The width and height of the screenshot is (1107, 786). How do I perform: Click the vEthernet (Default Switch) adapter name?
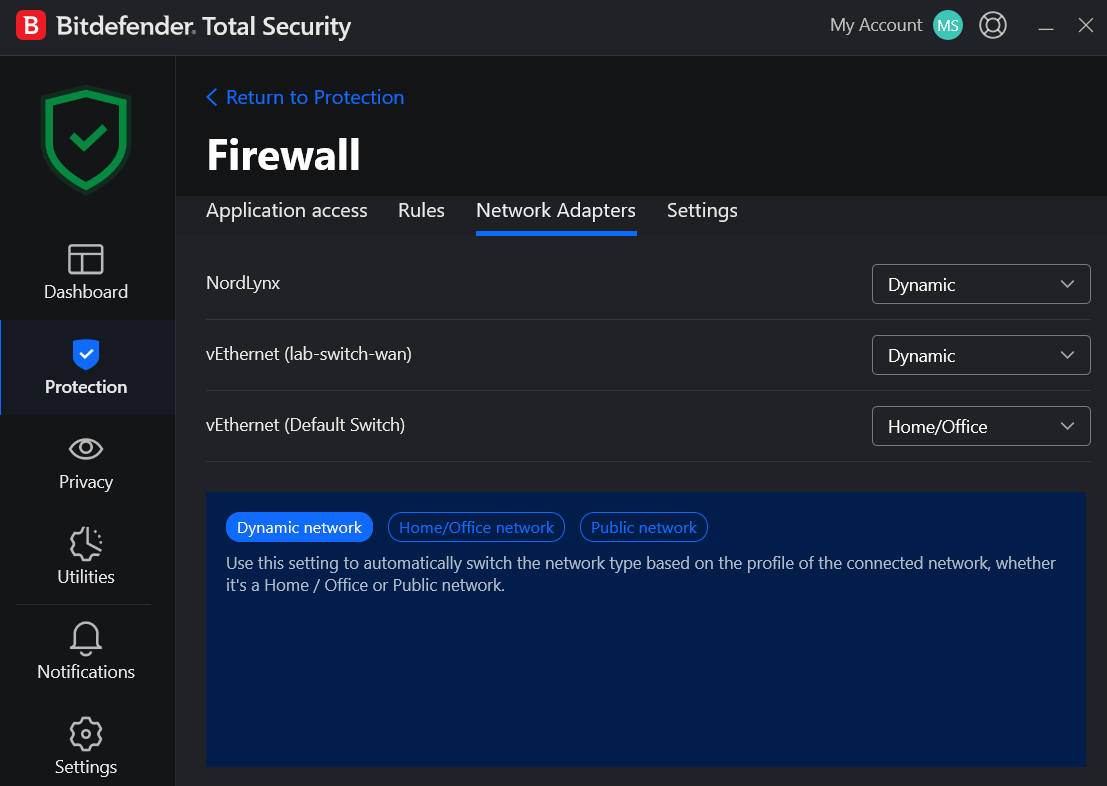coord(305,425)
